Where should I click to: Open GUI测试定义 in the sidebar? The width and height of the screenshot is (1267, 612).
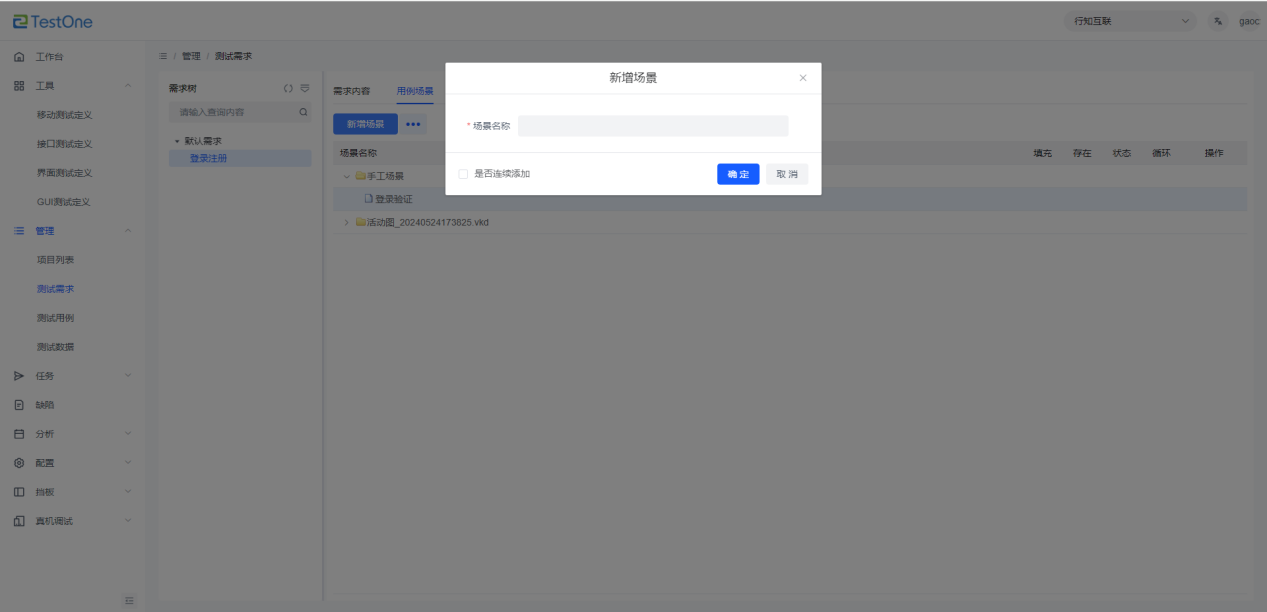64,202
